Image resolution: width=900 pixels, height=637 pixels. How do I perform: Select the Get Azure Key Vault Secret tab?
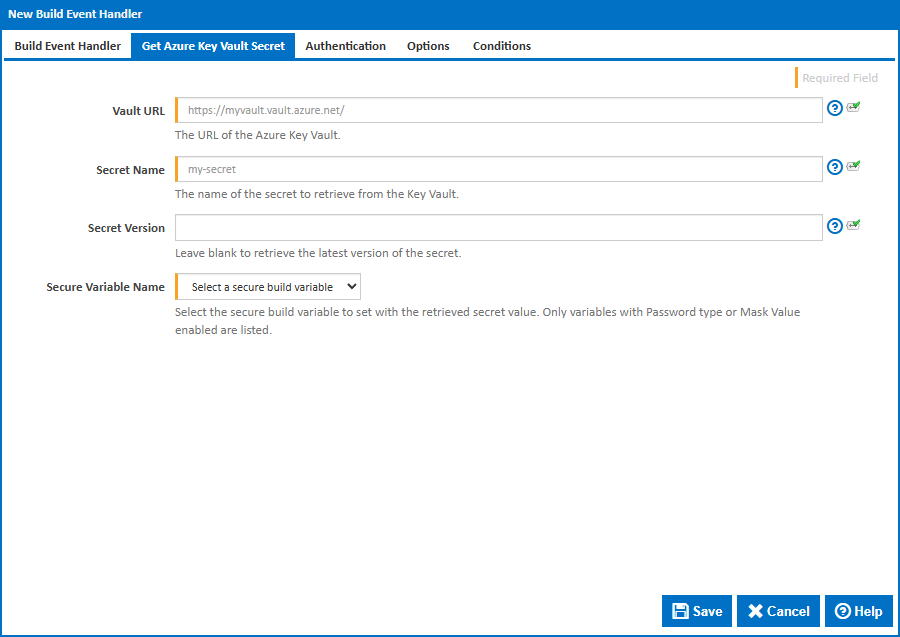pos(213,46)
